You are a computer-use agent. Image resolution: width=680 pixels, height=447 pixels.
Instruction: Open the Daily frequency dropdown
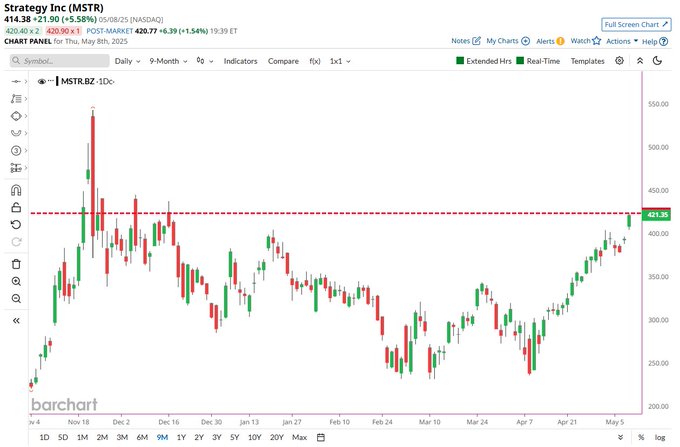tap(127, 61)
